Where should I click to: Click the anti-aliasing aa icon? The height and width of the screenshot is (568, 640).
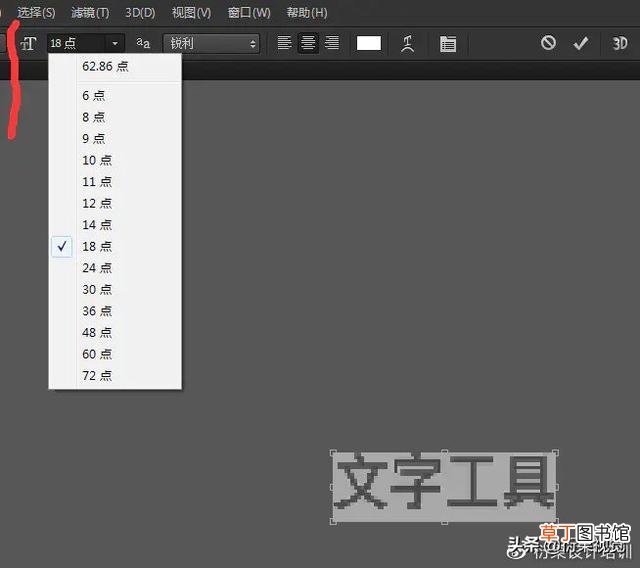click(x=143, y=43)
